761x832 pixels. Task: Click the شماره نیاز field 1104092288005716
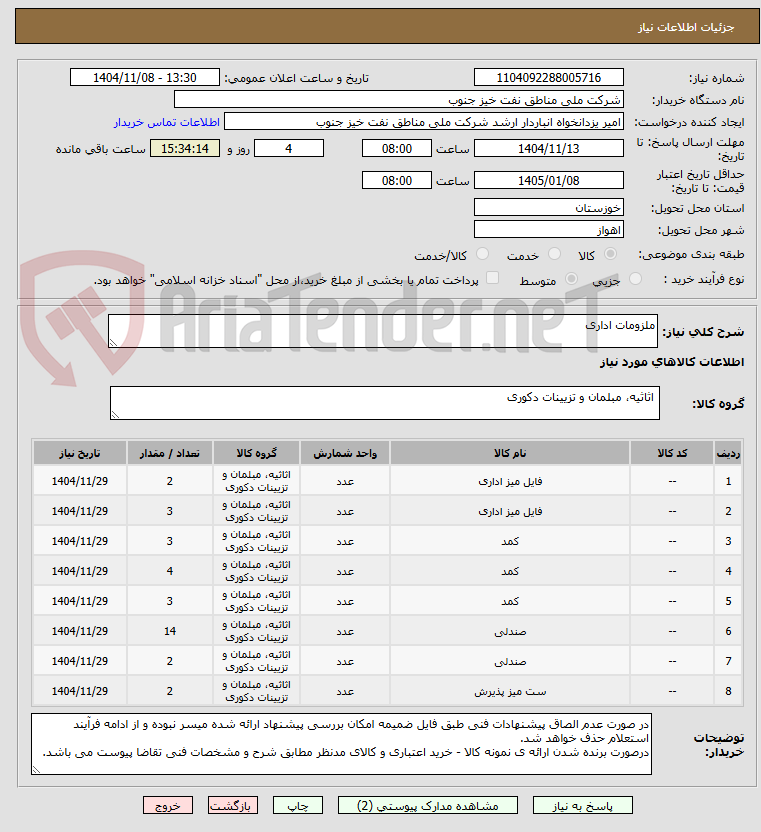coord(549,77)
